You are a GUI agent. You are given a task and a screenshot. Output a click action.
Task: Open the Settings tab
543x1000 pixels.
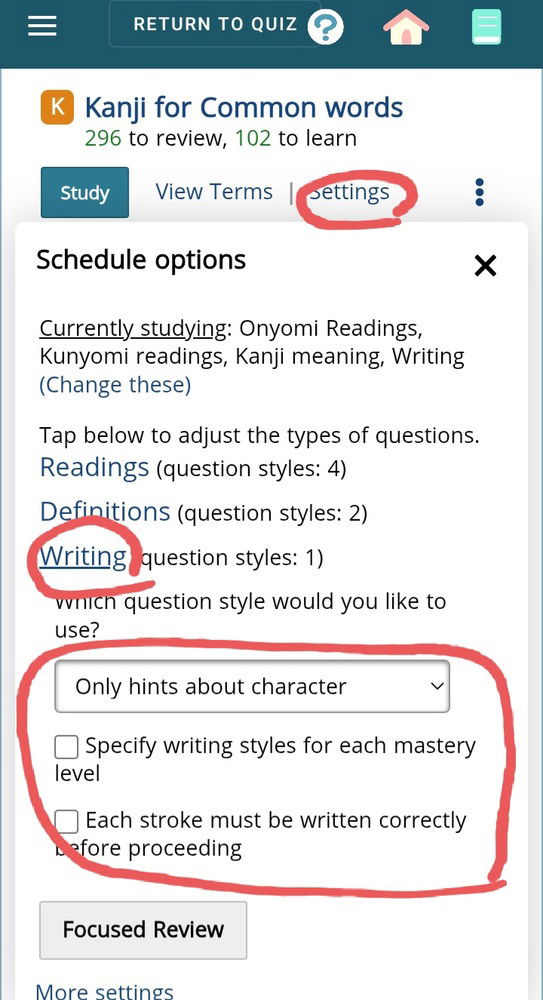350,192
